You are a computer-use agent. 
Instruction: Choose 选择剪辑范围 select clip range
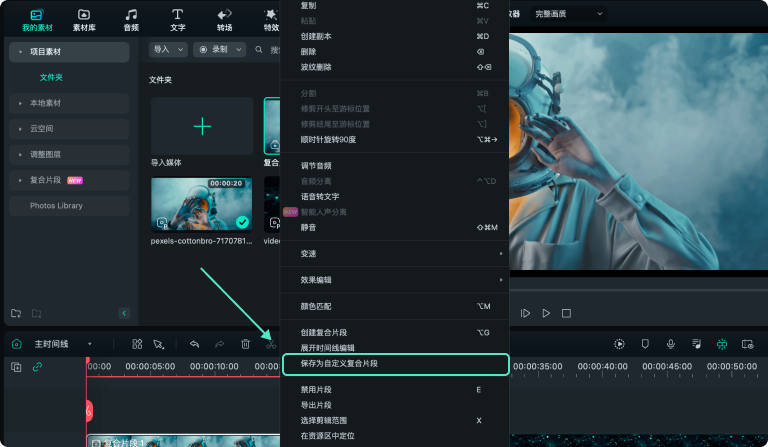pyautogui.click(x=395, y=421)
